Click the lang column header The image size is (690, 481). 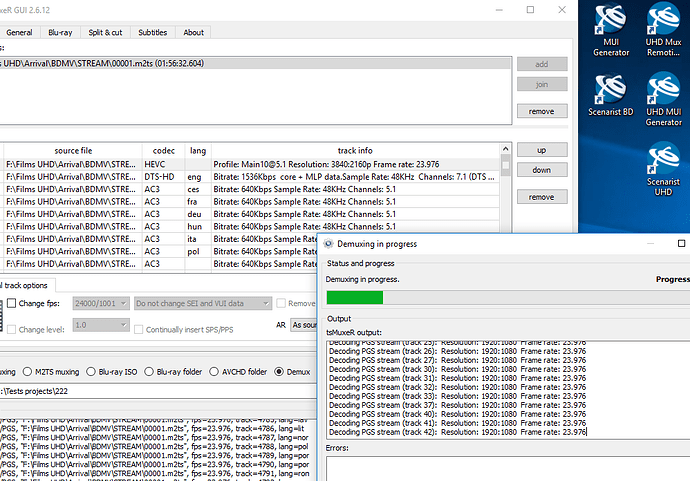[x=198, y=151]
